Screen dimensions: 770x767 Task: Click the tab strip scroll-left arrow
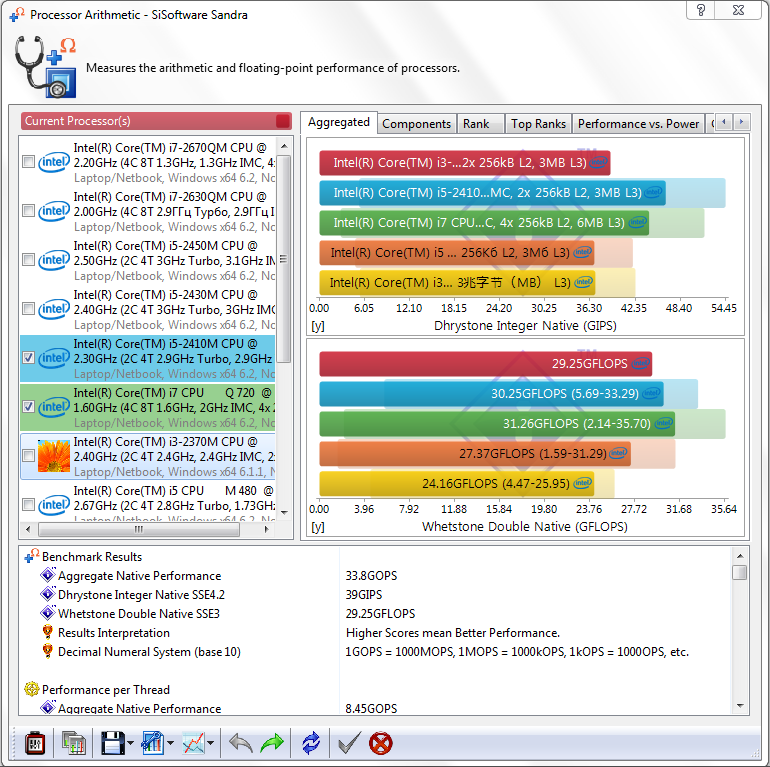(724, 121)
